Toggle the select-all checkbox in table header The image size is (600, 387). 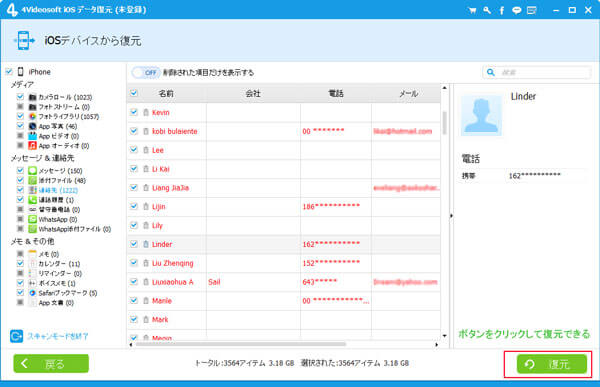(134, 93)
